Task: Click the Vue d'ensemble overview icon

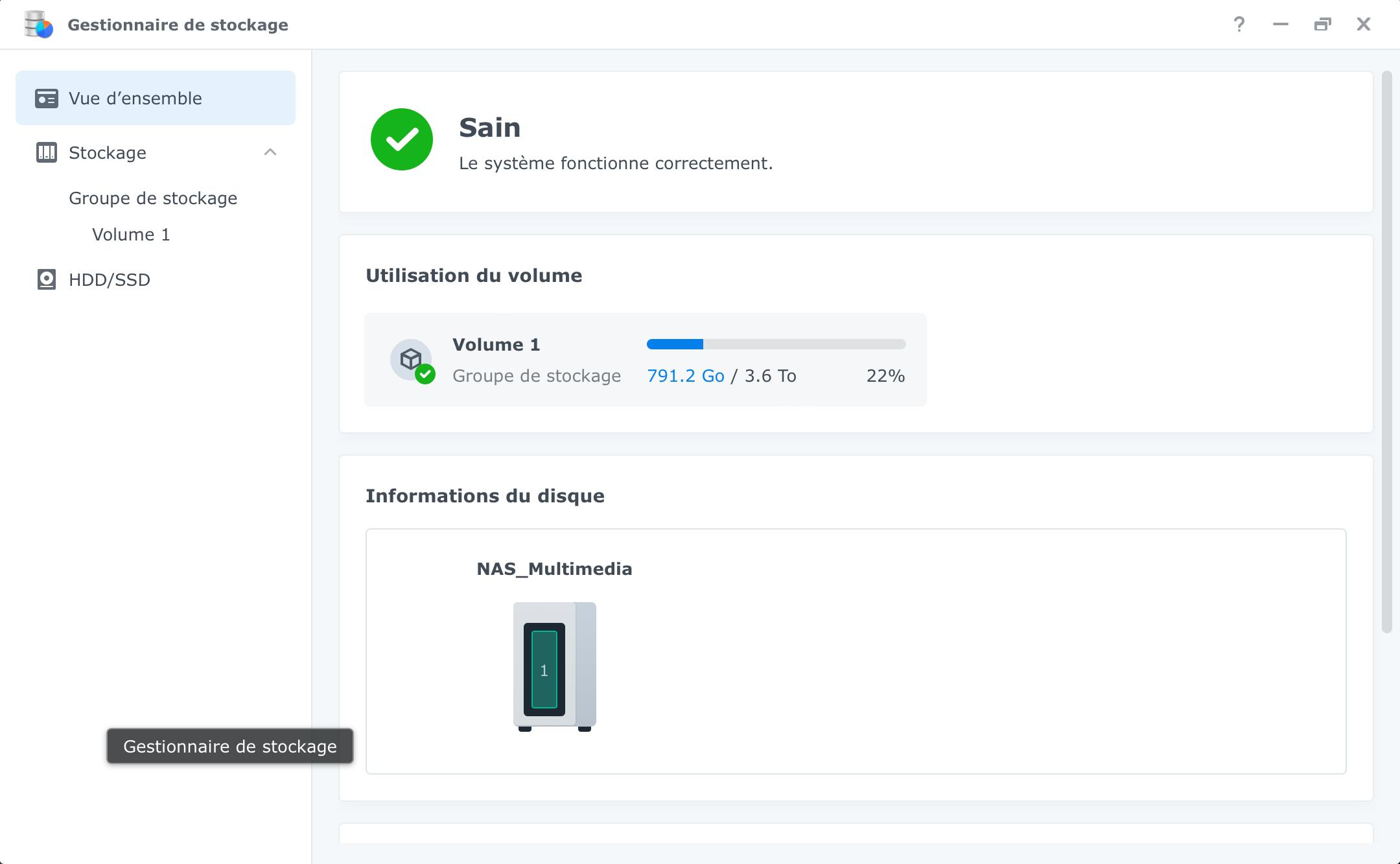Action: click(x=46, y=99)
